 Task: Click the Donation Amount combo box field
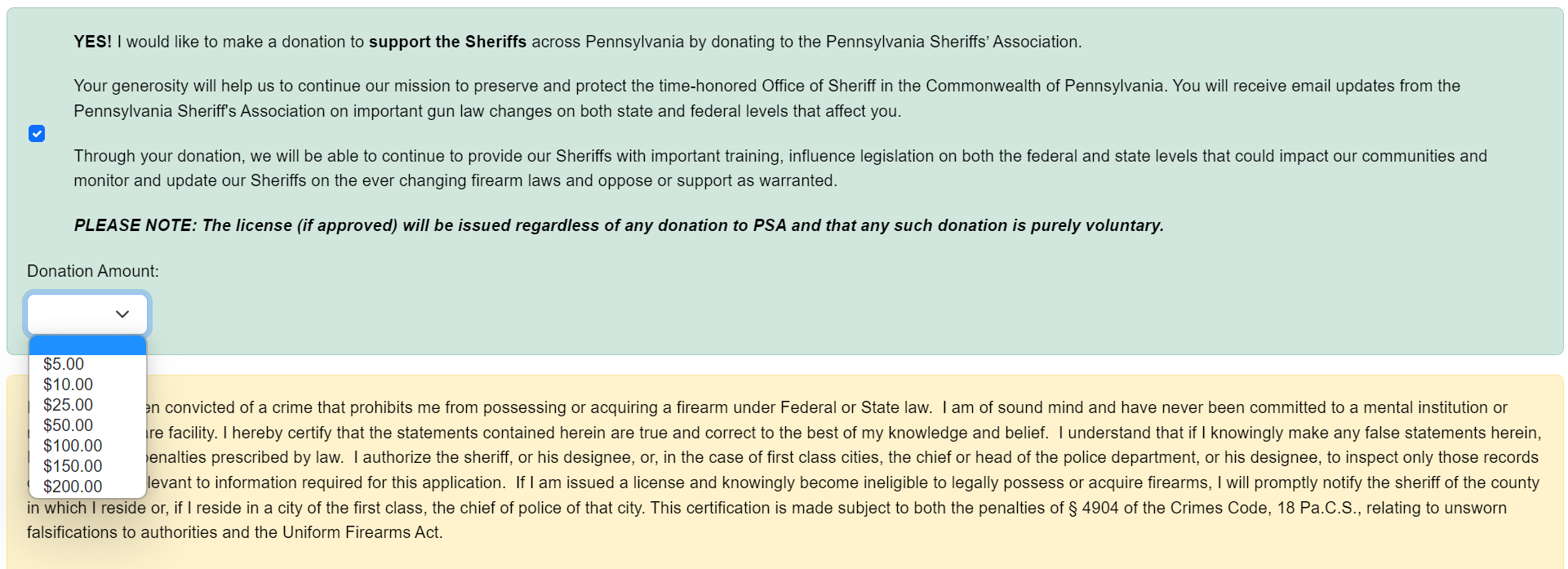[87, 313]
